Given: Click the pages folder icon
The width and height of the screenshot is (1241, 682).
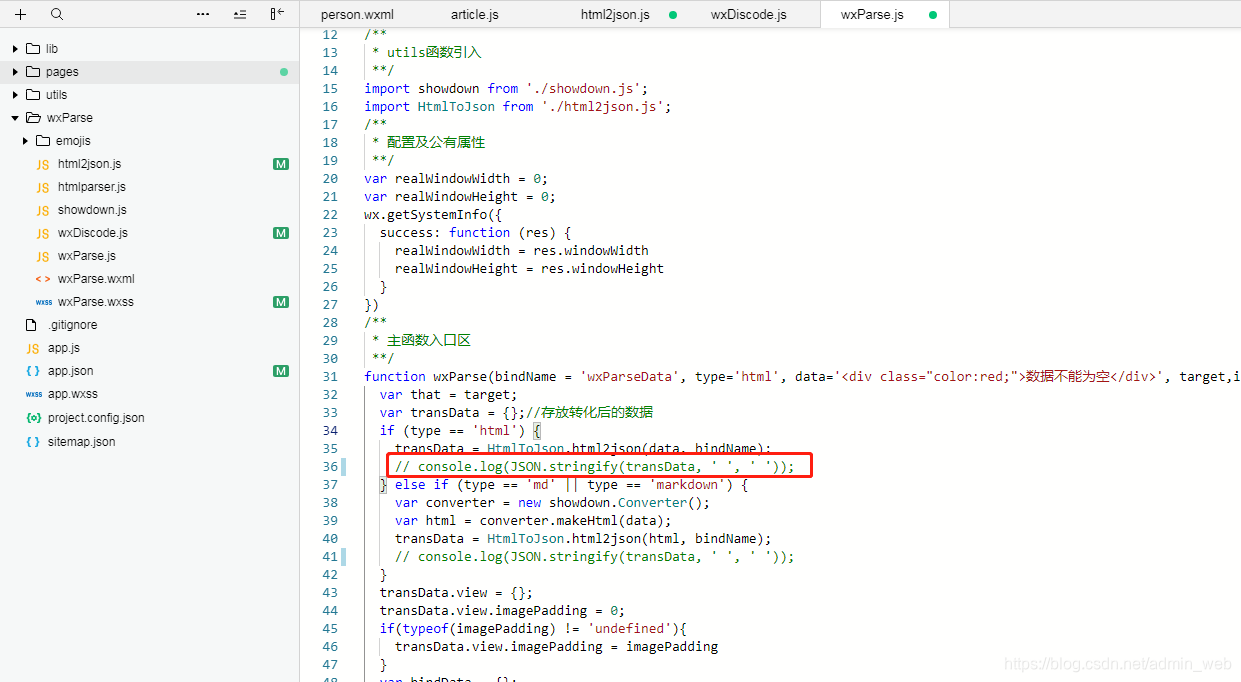Looking at the screenshot, I should click(x=33, y=71).
